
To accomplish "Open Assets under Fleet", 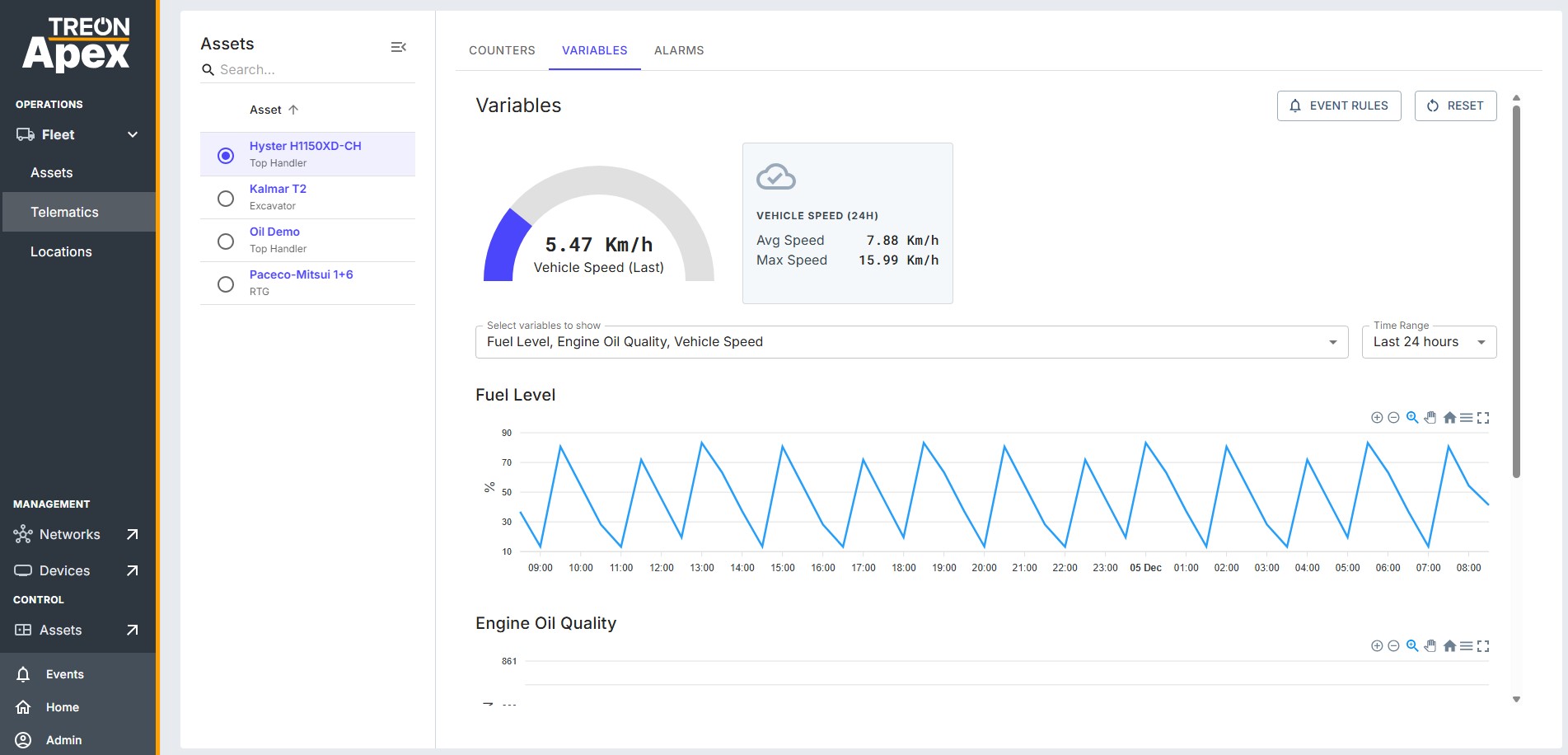I will (51, 172).
